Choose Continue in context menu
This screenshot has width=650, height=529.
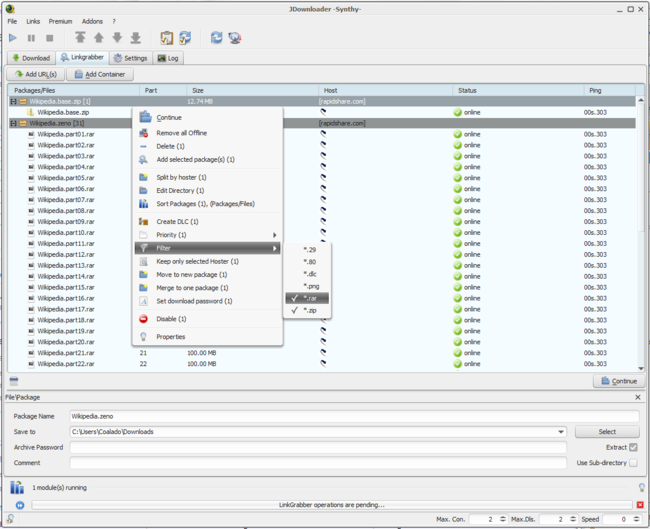[x=207, y=117]
